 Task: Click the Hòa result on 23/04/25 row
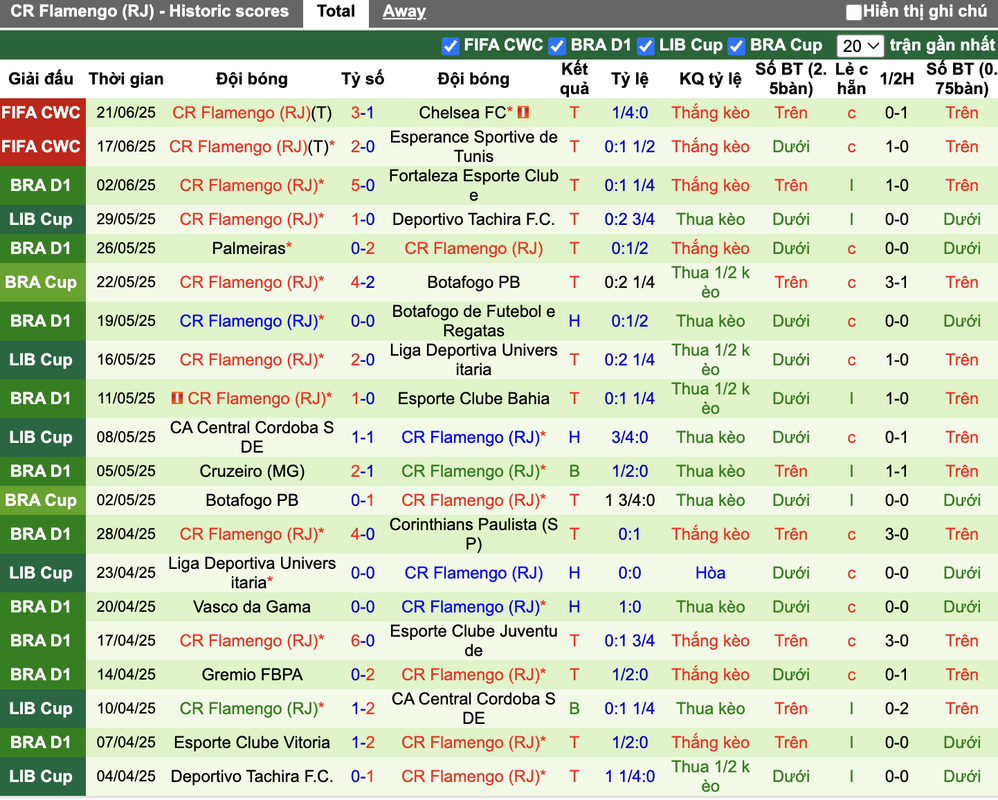point(710,573)
